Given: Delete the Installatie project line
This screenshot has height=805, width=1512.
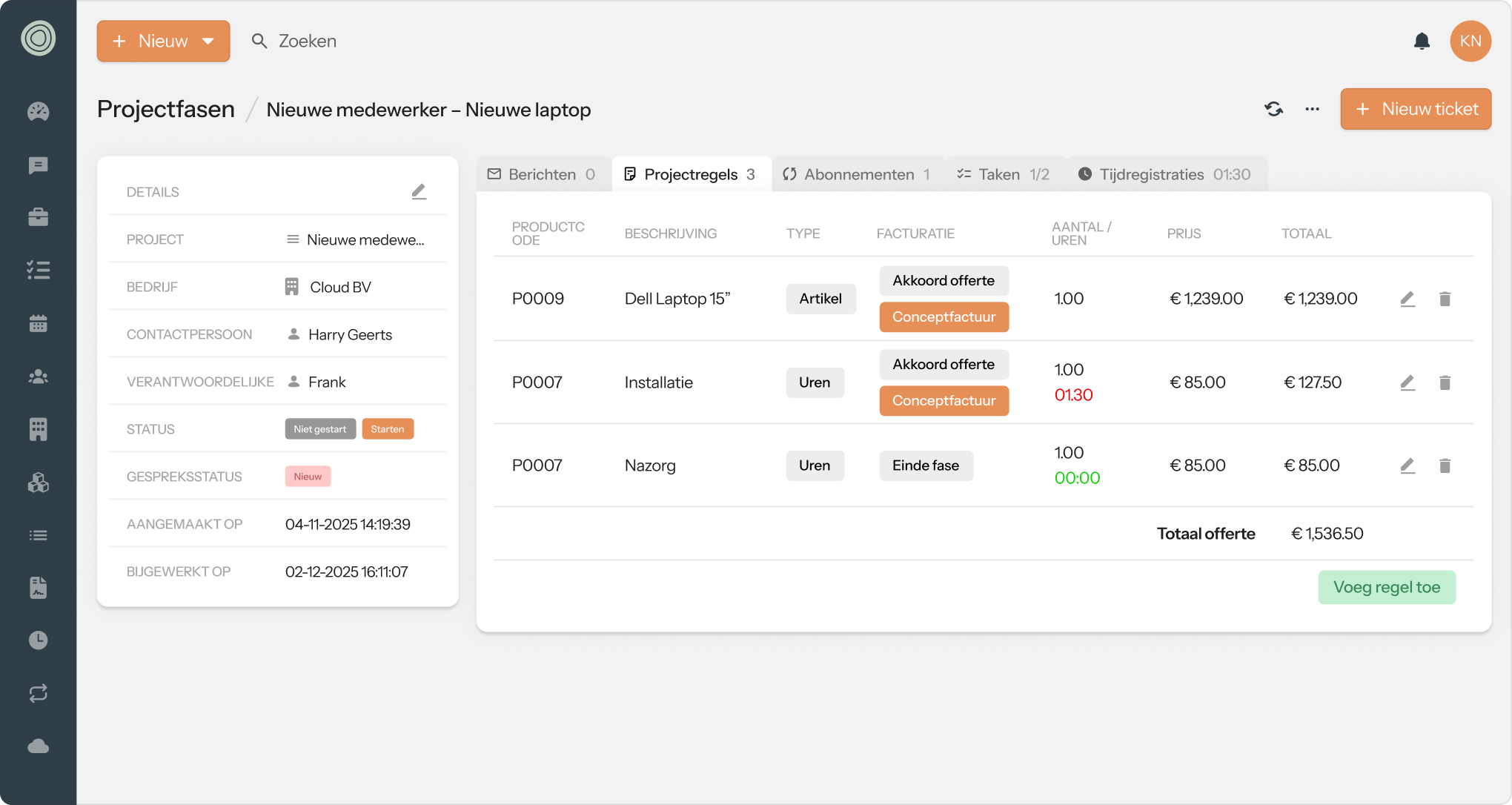Looking at the screenshot, I should (1445, 382).
